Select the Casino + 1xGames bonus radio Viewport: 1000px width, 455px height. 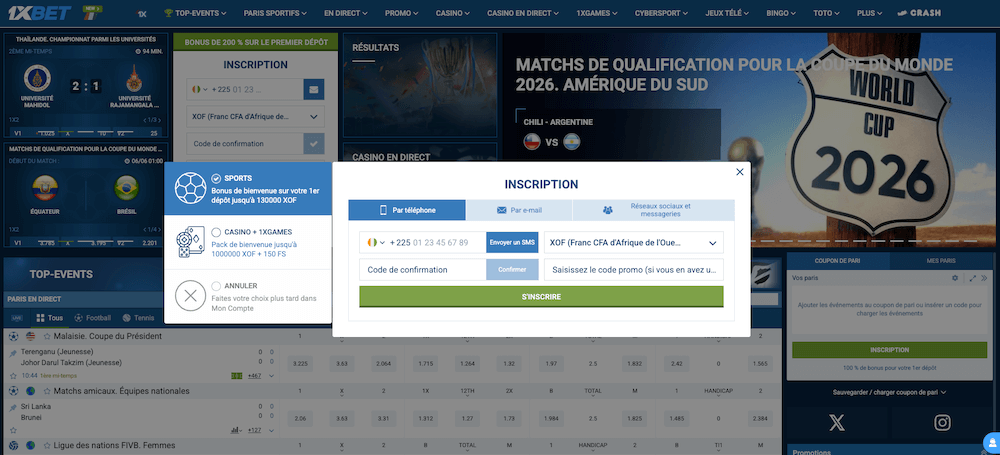216,232
